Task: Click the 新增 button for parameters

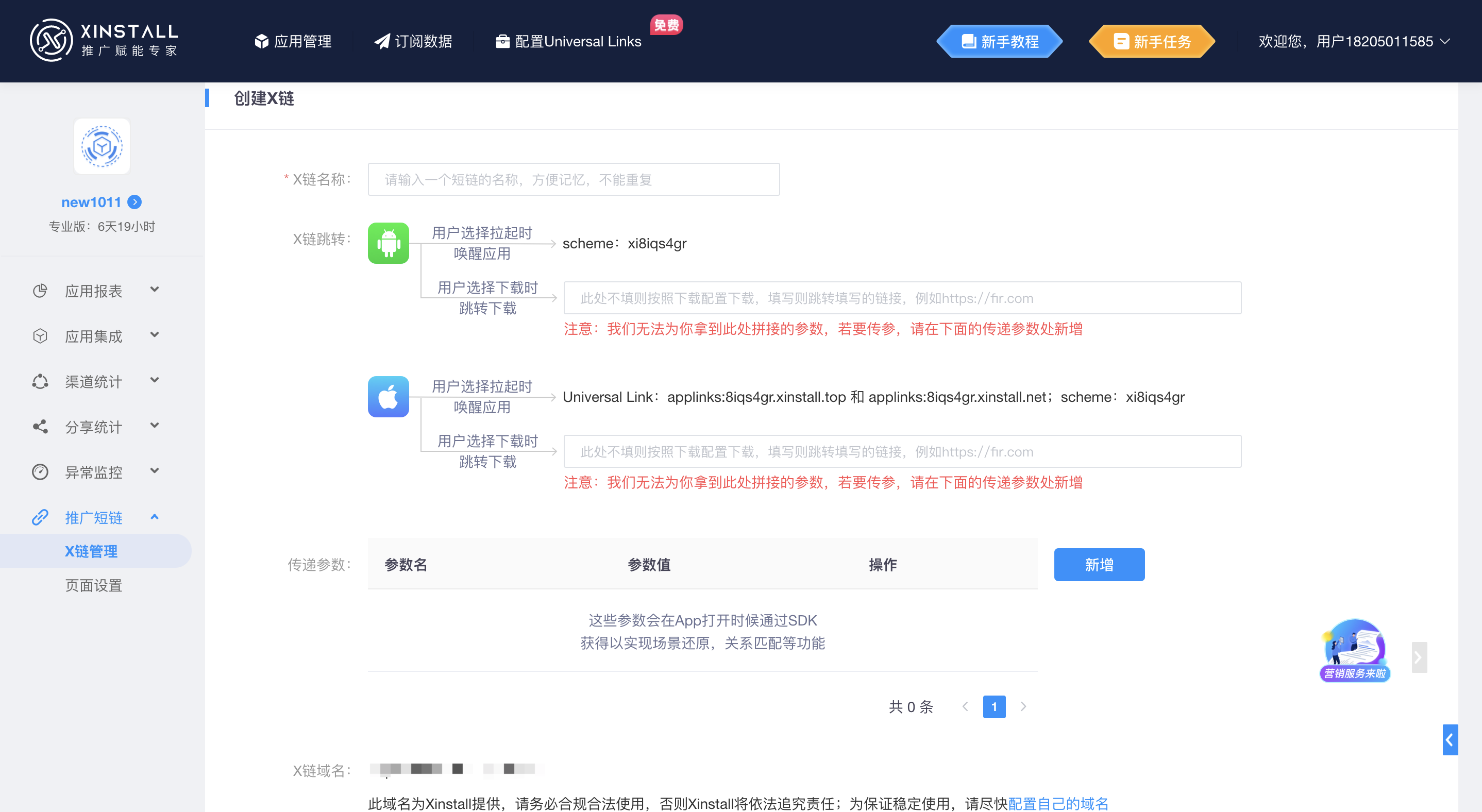Action: tap(1099, 565)
